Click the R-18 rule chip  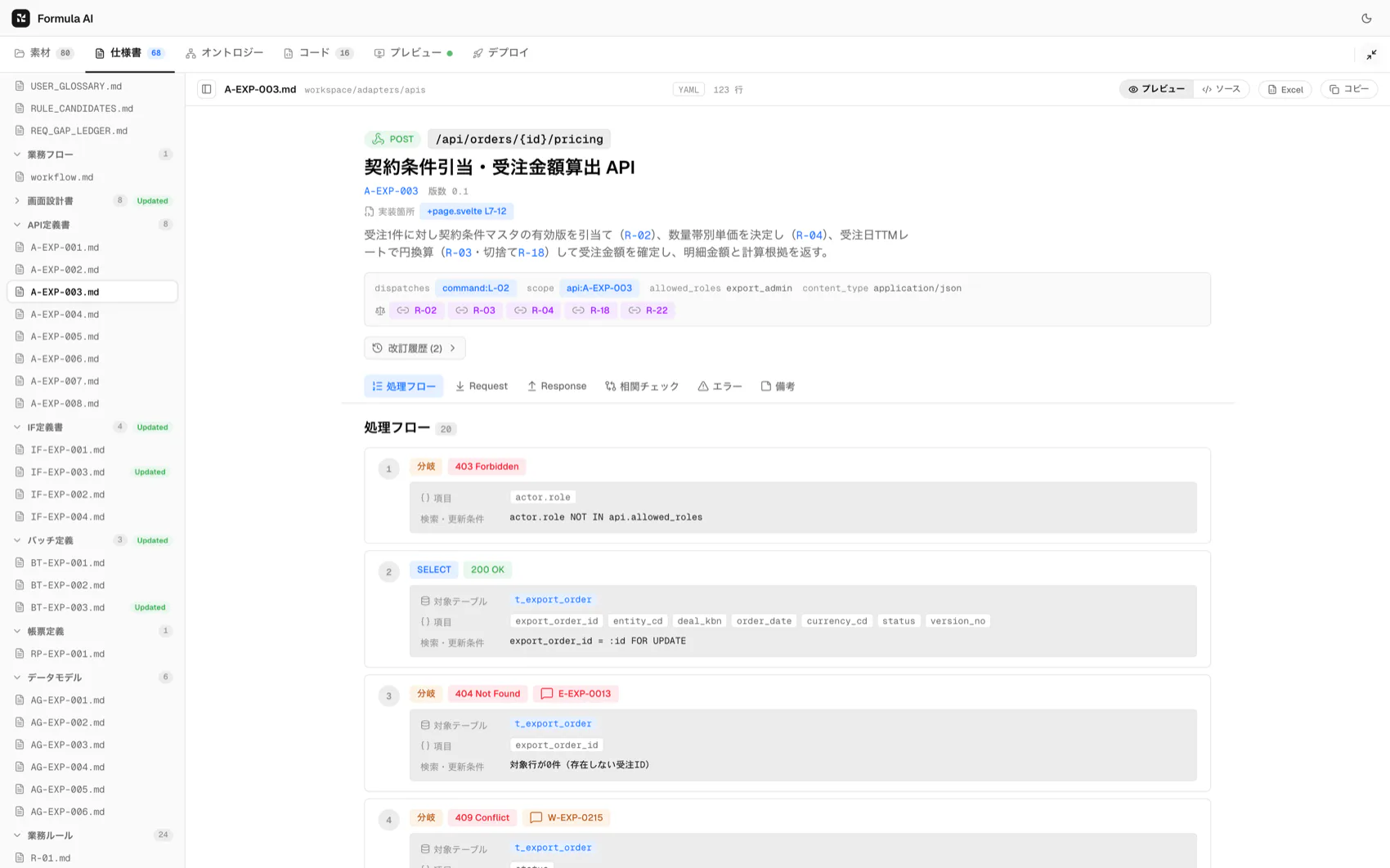pyautogui.click(x=591, y=311)
